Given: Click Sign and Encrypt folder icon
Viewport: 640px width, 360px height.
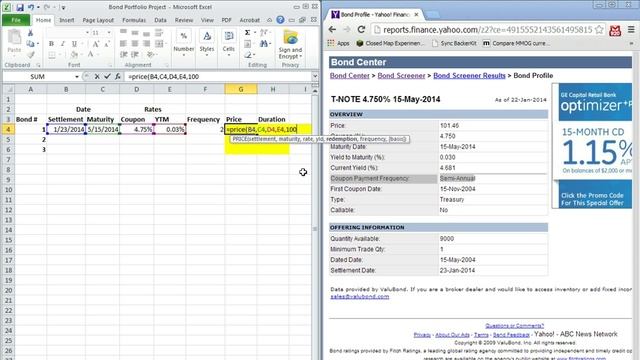Looking at the screenshot, I should pyautogui.click(x=290, y=38).
